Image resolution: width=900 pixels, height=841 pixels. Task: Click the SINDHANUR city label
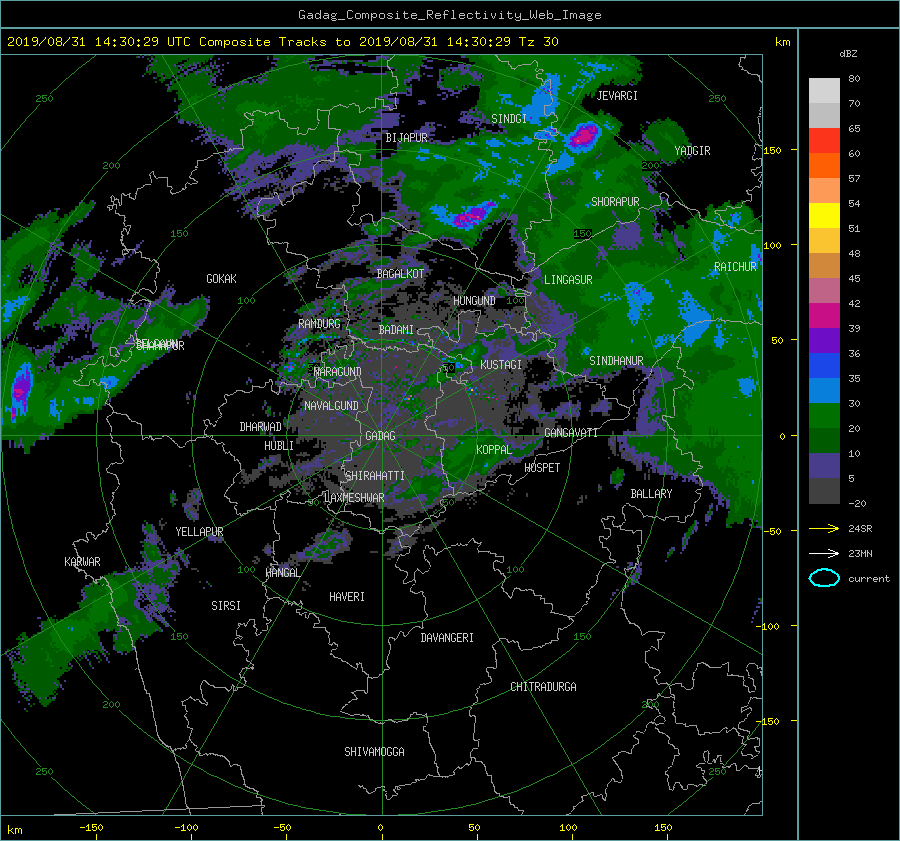coord(616,361)
